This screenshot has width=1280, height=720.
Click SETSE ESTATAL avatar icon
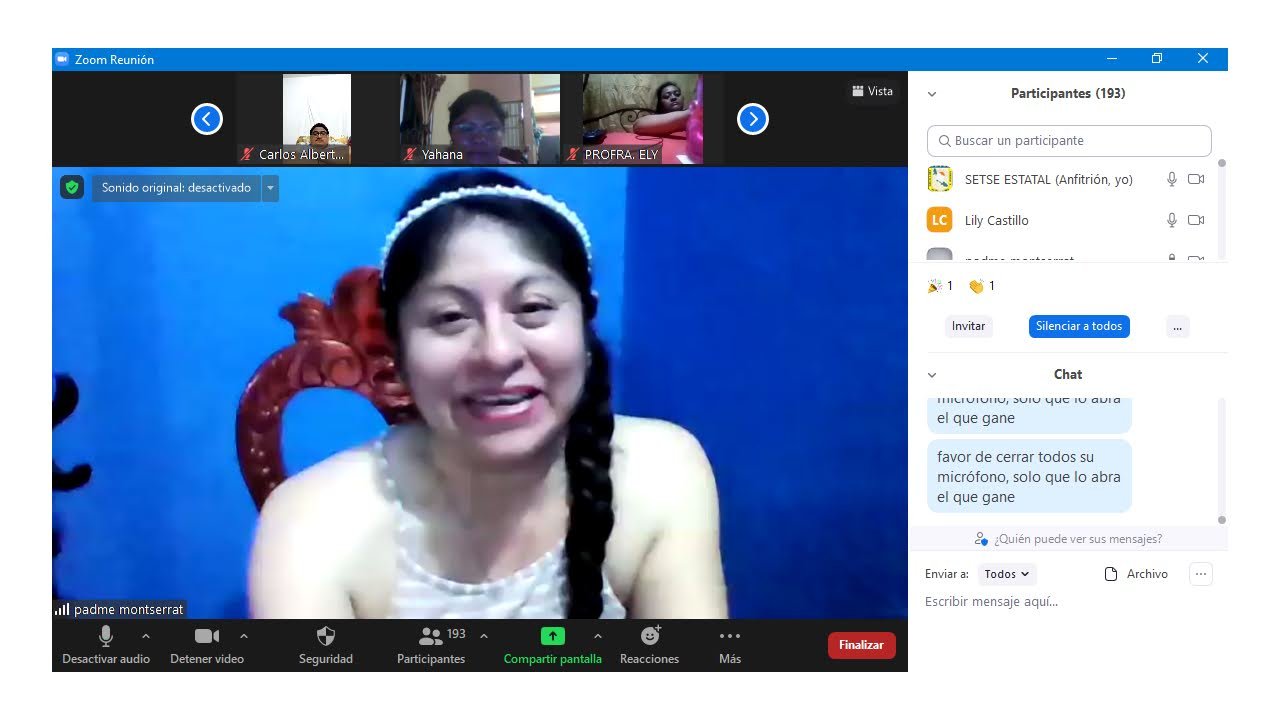point(940,179)
